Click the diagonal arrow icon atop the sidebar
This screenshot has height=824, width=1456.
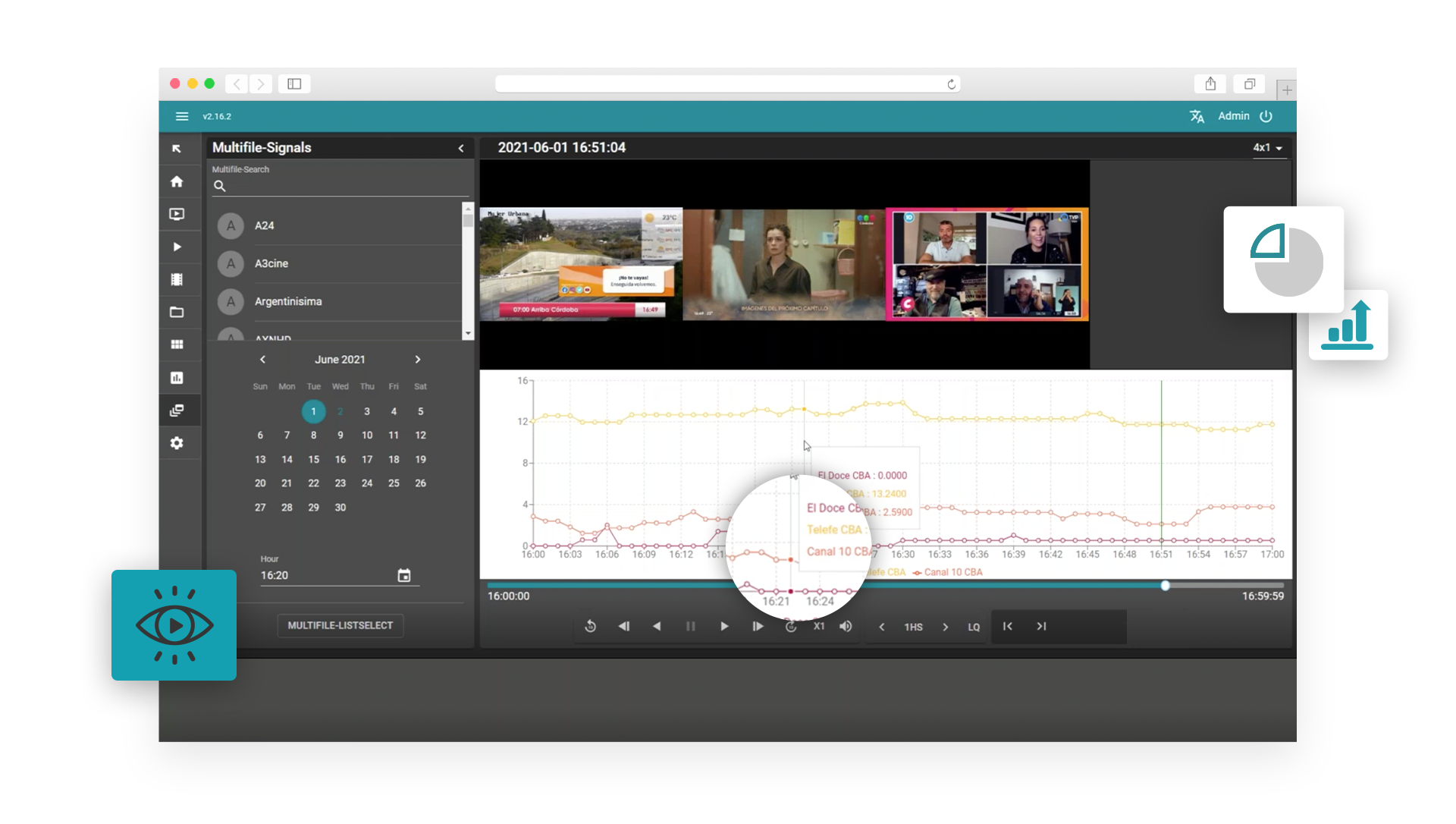(177, 149)
